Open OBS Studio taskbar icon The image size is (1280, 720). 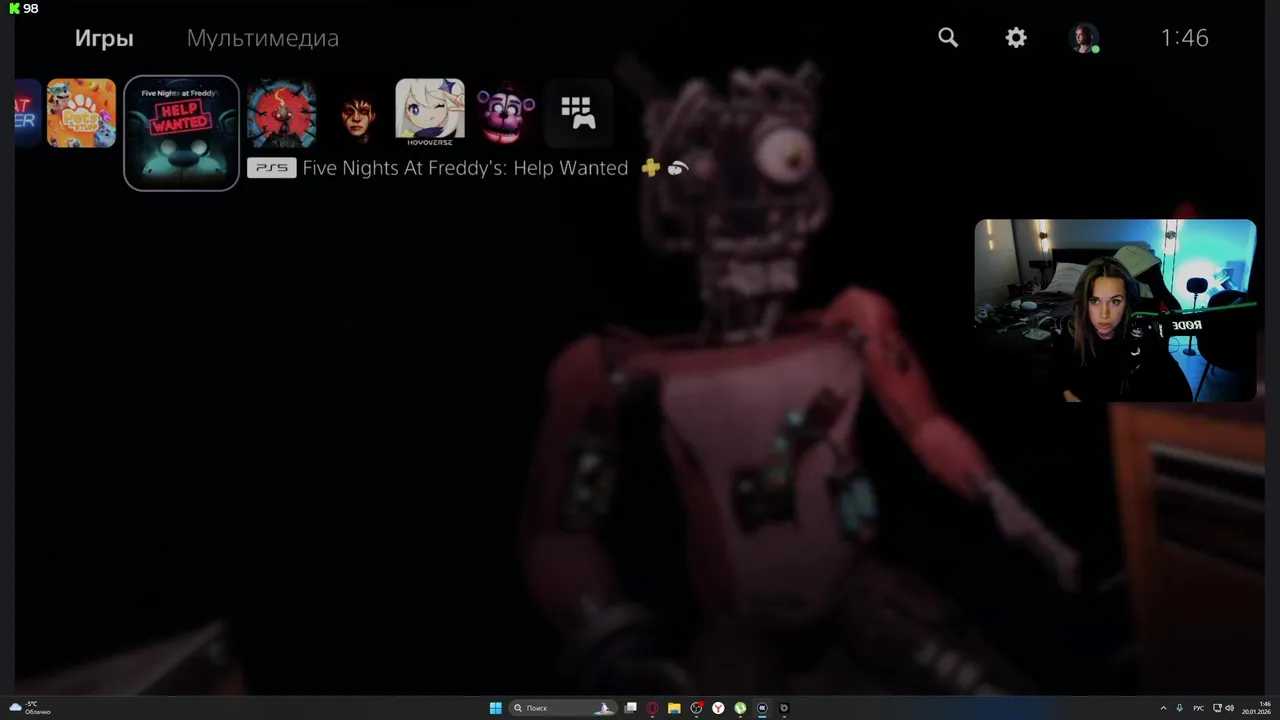(696, 708)
